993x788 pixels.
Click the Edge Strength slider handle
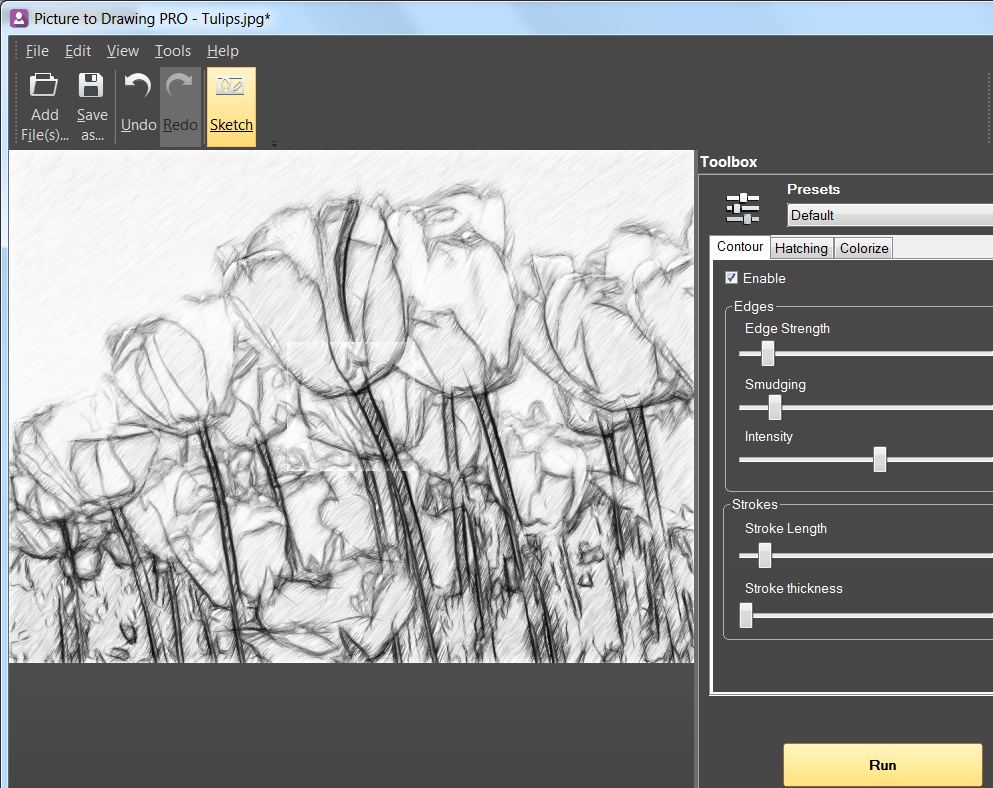[x=767, y=353]
